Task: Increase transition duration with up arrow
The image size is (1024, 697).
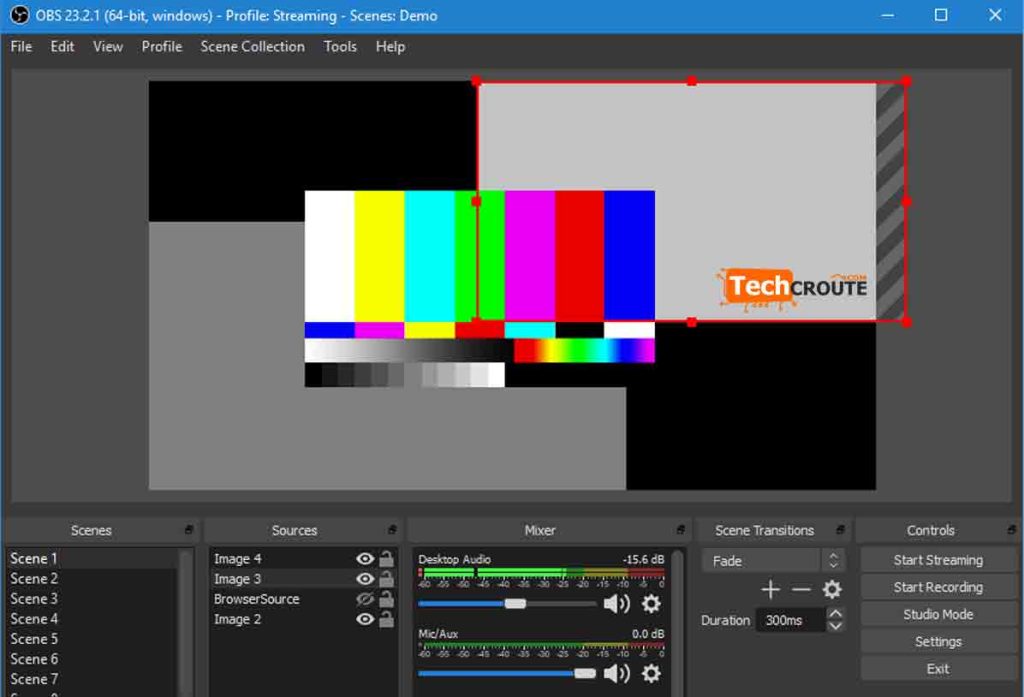Action: point(835,613)
